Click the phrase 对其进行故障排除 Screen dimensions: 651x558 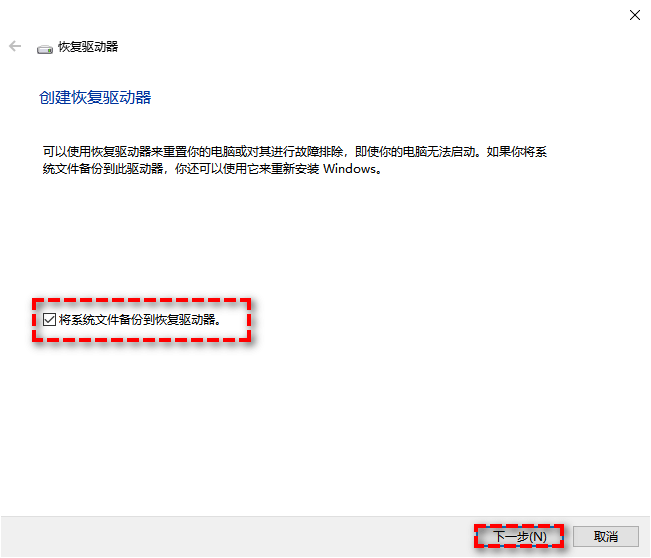[x=295, y=152]
